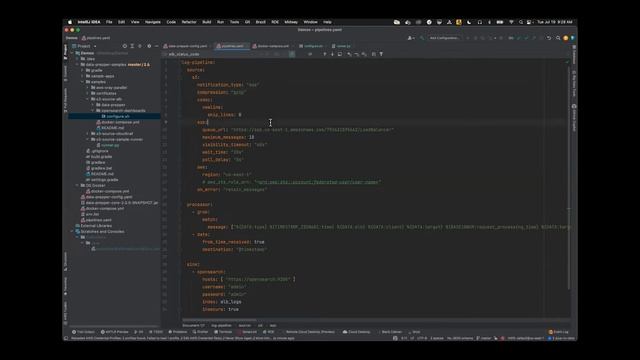Open the Database tool window stripe

point(574,55)
